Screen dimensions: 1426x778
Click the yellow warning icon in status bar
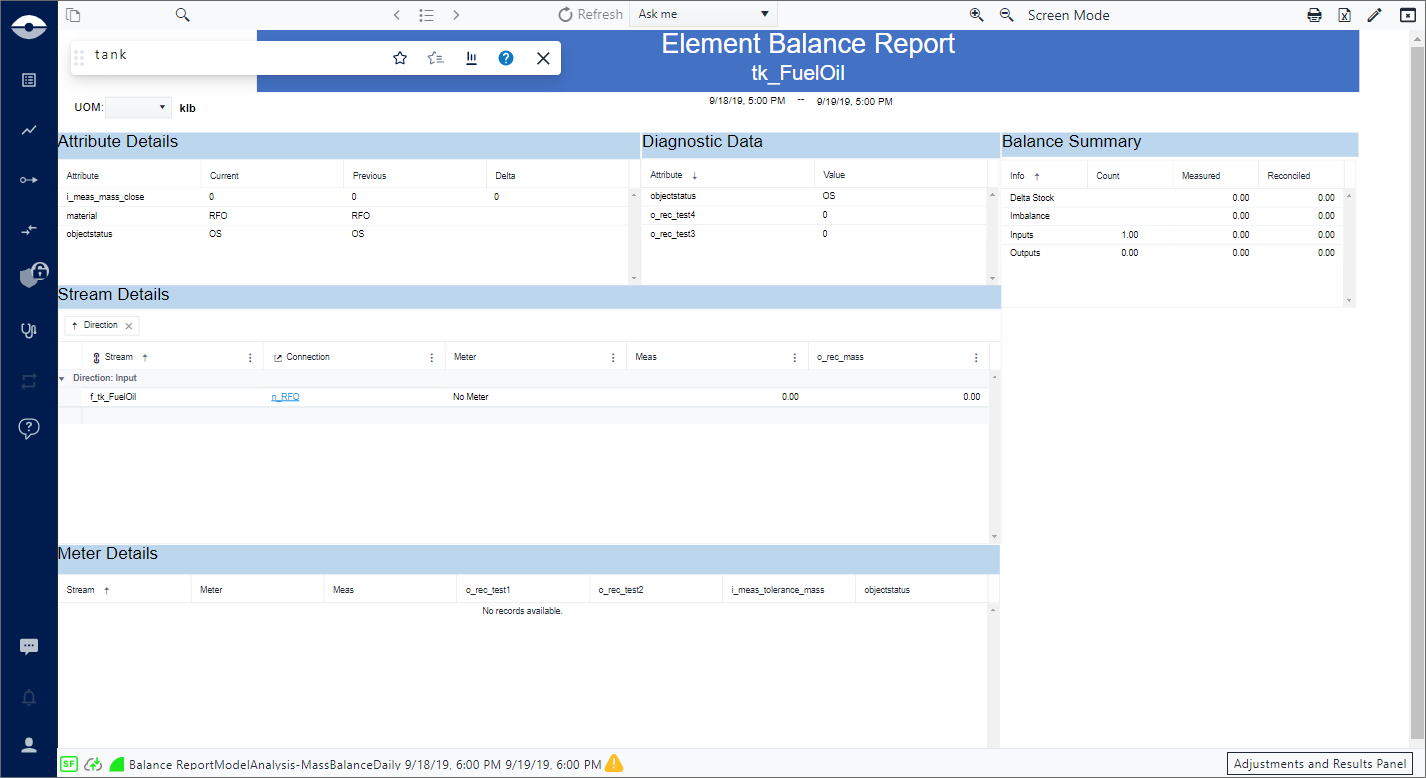point(614,764)
